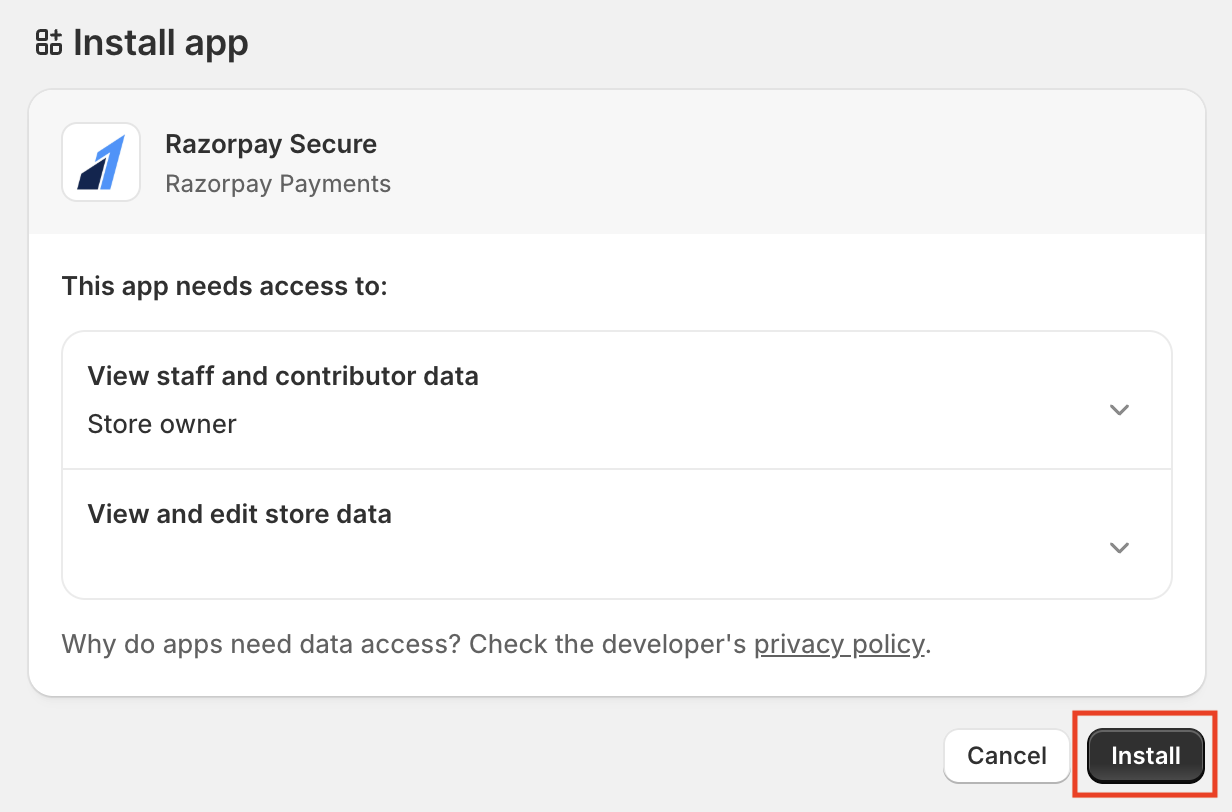Image resolution: width=1232 pixels, height=812 pixels.
Task: Select the "Razorpay Secure" app name
Action: [271, 144]
